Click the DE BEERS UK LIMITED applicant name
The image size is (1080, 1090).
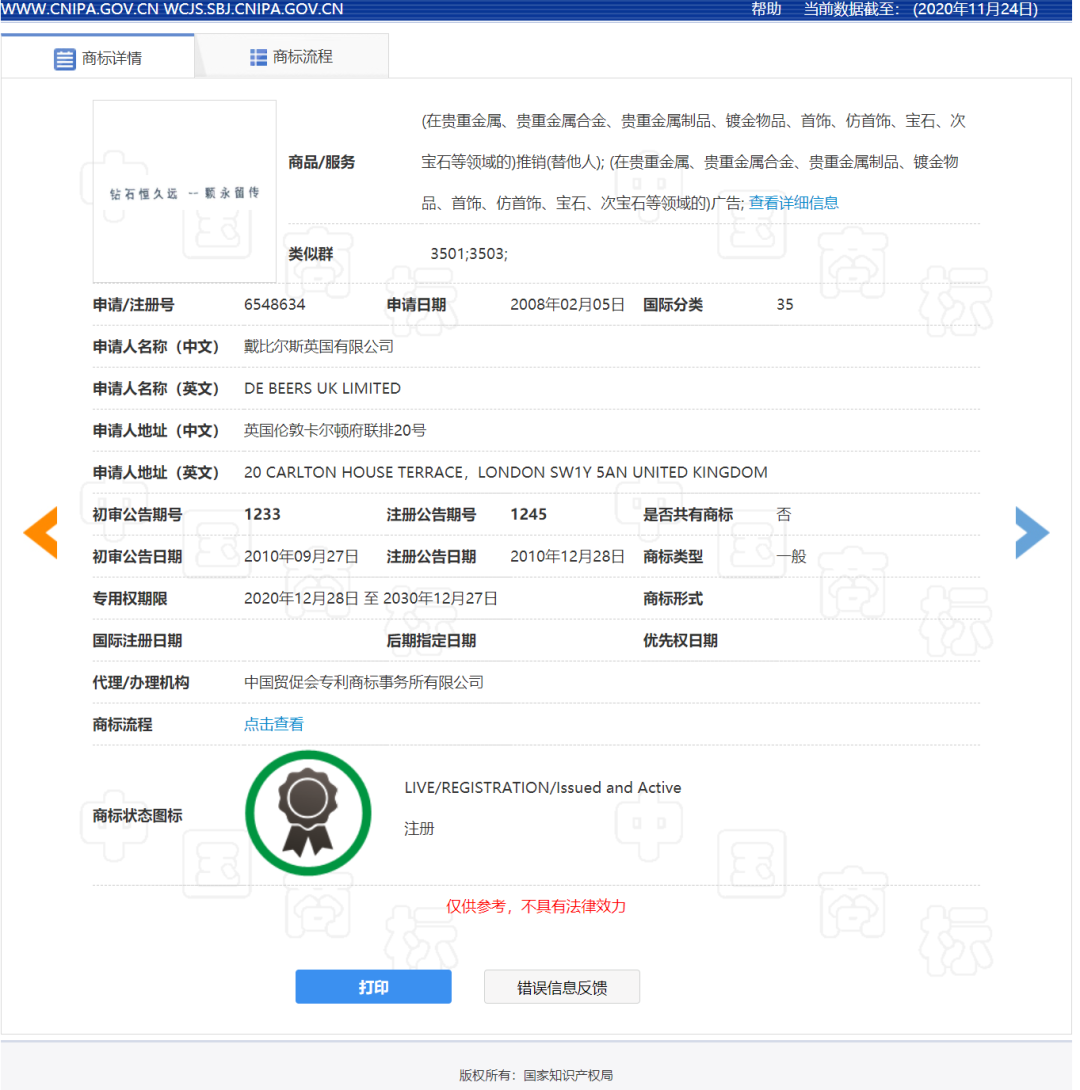point(322,388)
